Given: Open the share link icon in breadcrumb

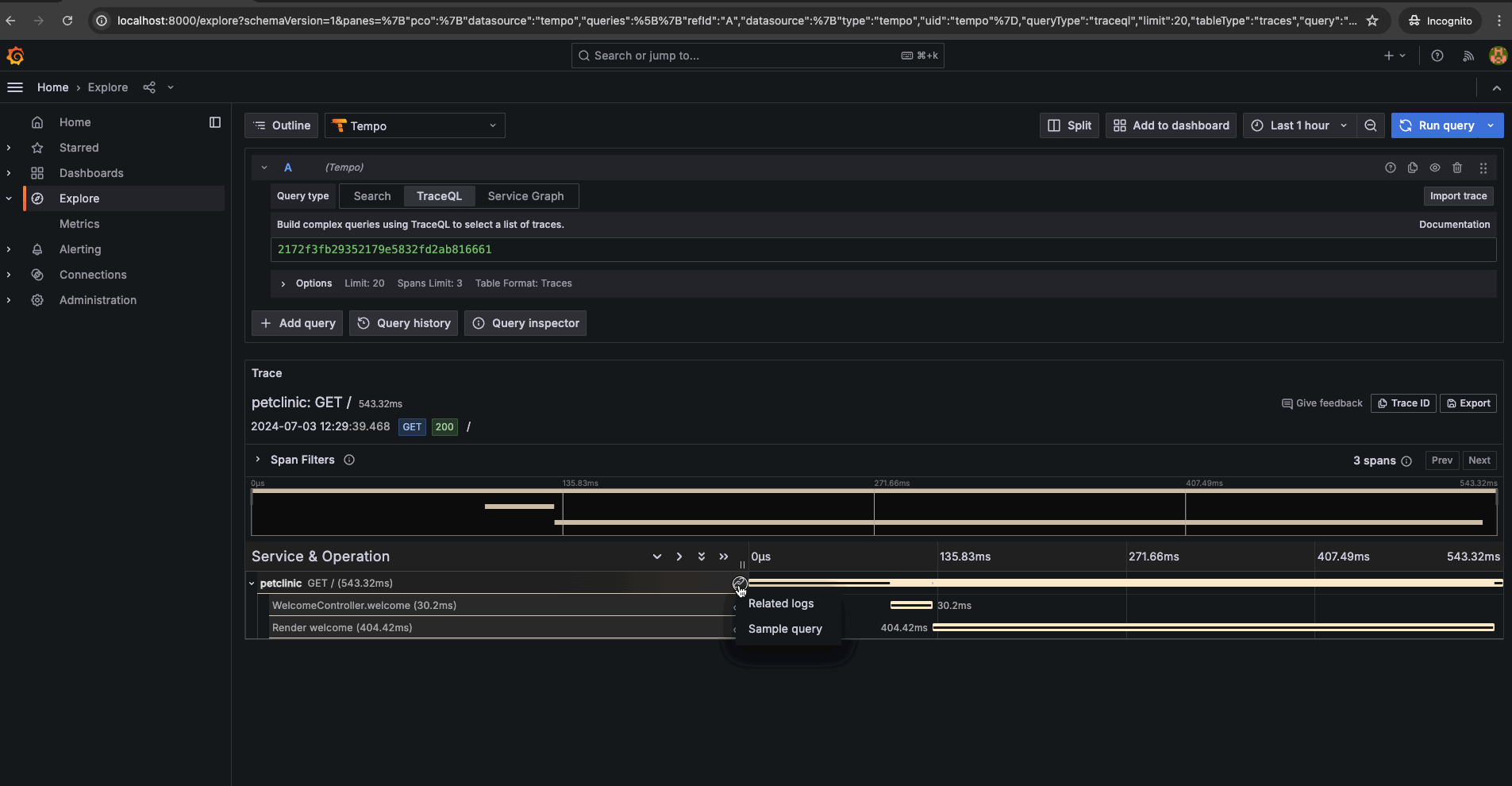Looking at the screenshot, I should coord(149,87).
